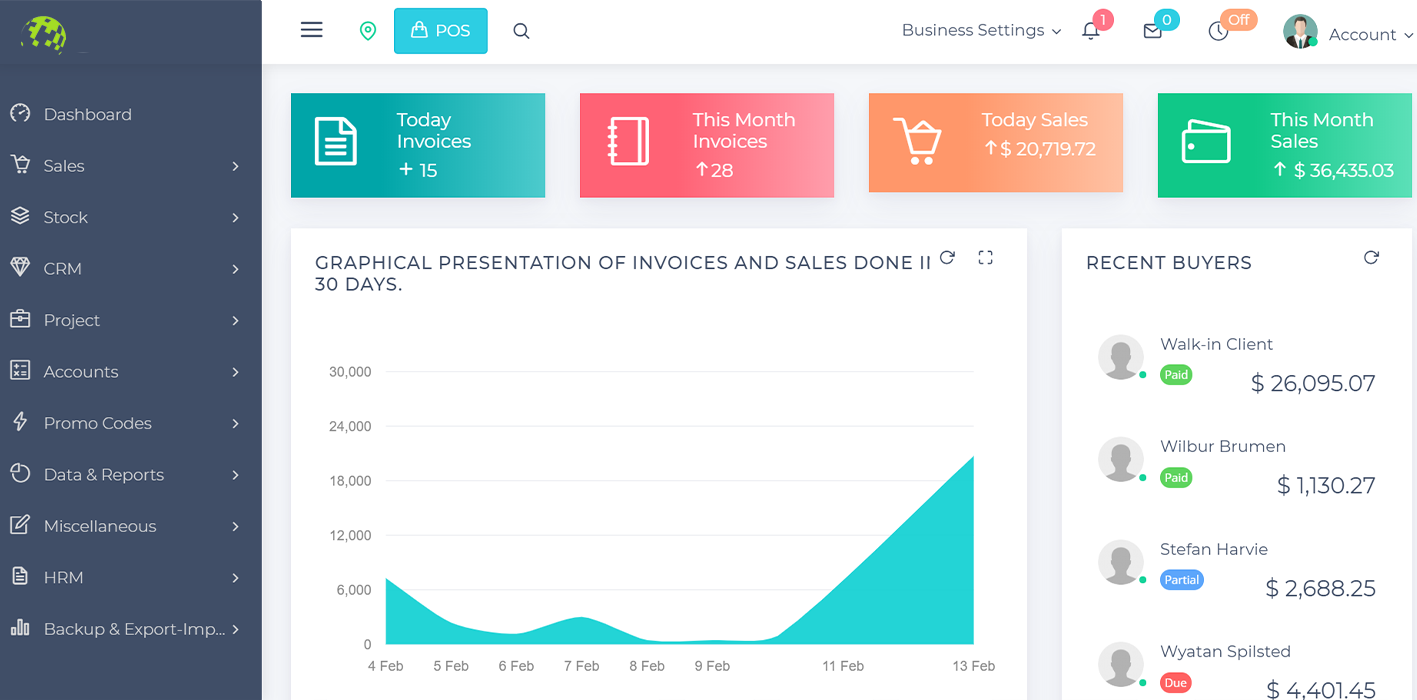Refresh the Recent Buyers panel
Image resolution: width=1417 pixels, height=700 pixels.
click(1371, 258)
